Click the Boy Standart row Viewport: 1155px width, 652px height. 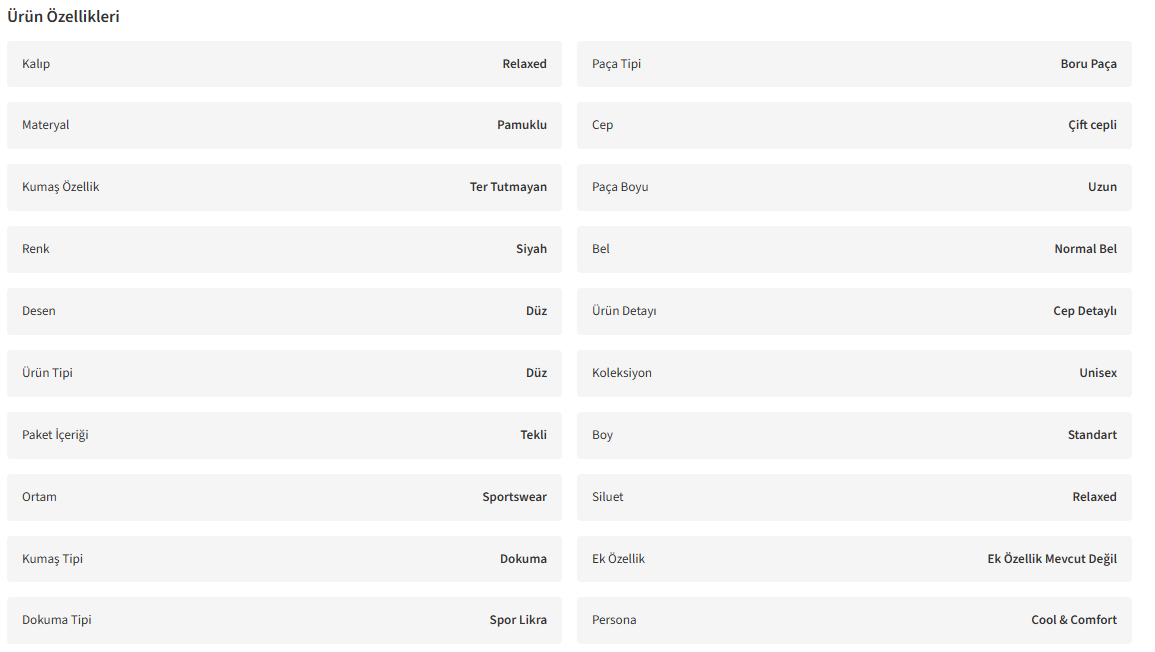(854, 435)
